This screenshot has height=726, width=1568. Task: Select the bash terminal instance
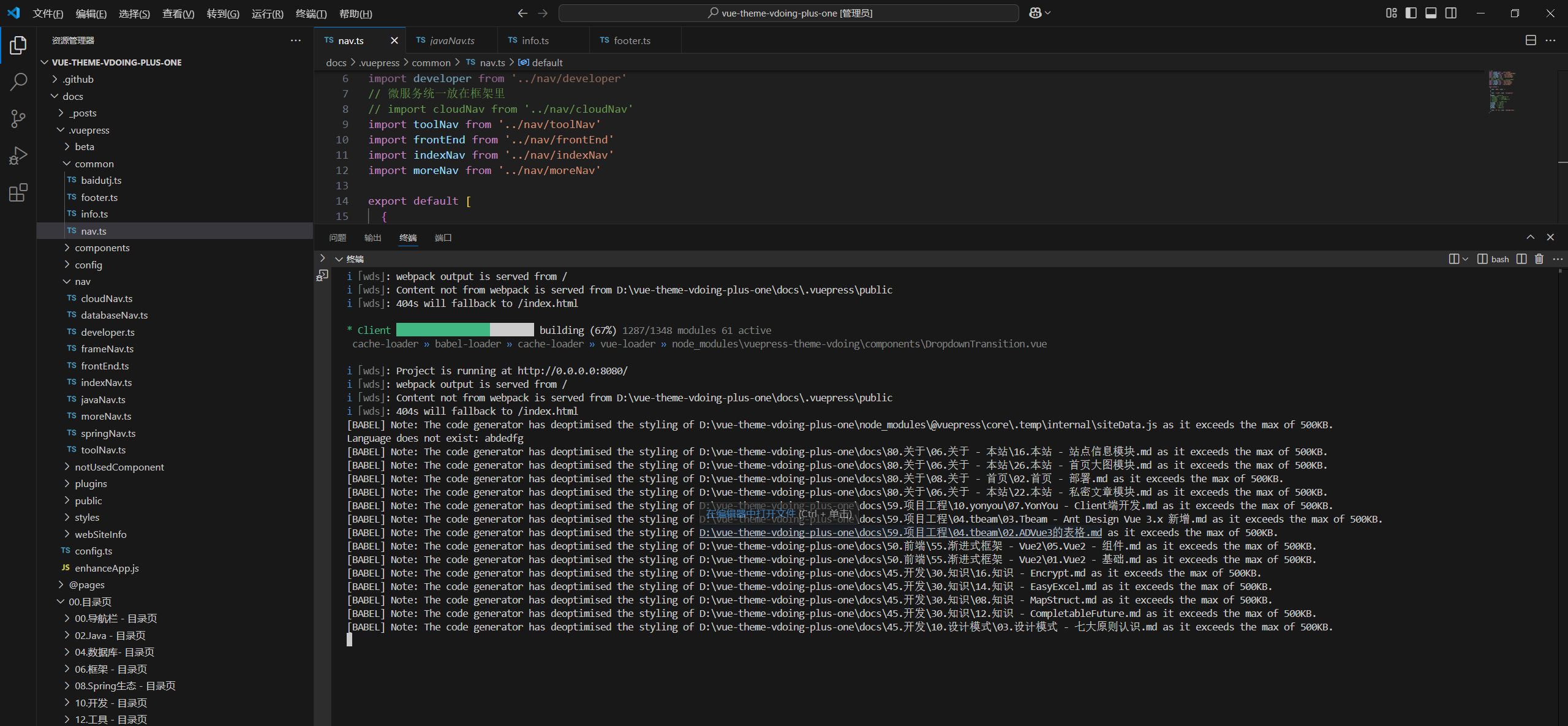[1493, 259]
